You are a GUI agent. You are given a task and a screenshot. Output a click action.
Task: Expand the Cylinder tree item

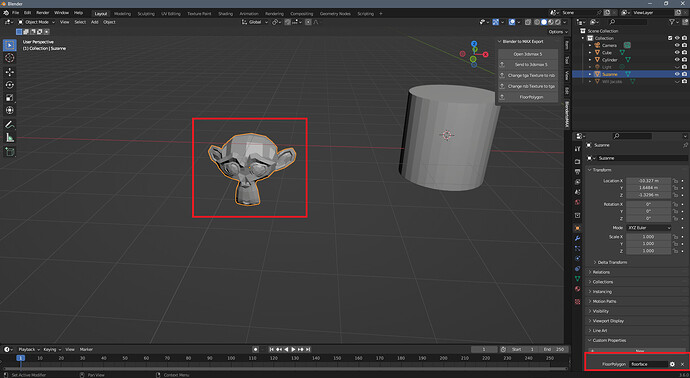tap(590, 59)
